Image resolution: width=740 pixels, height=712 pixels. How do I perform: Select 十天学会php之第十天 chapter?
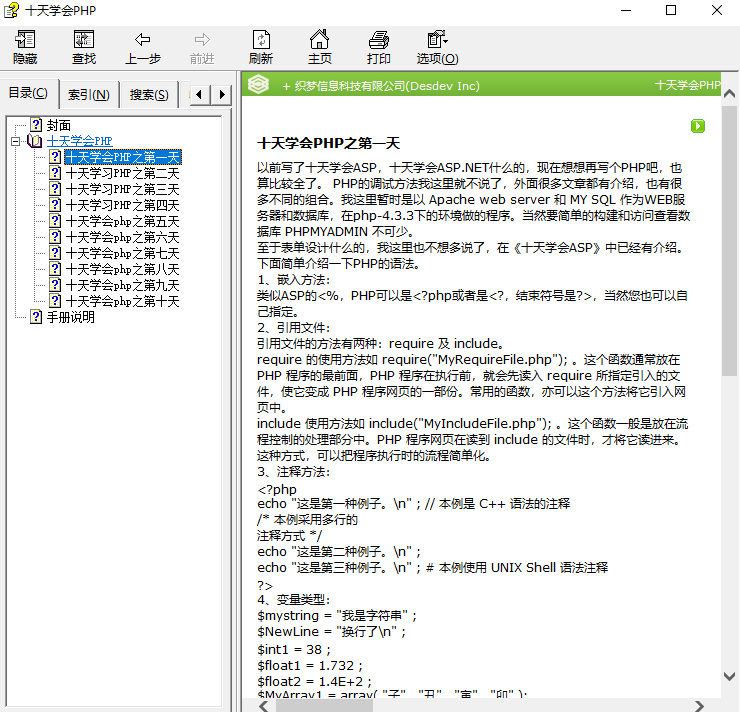pyautogui.click(x=122, y=301)
